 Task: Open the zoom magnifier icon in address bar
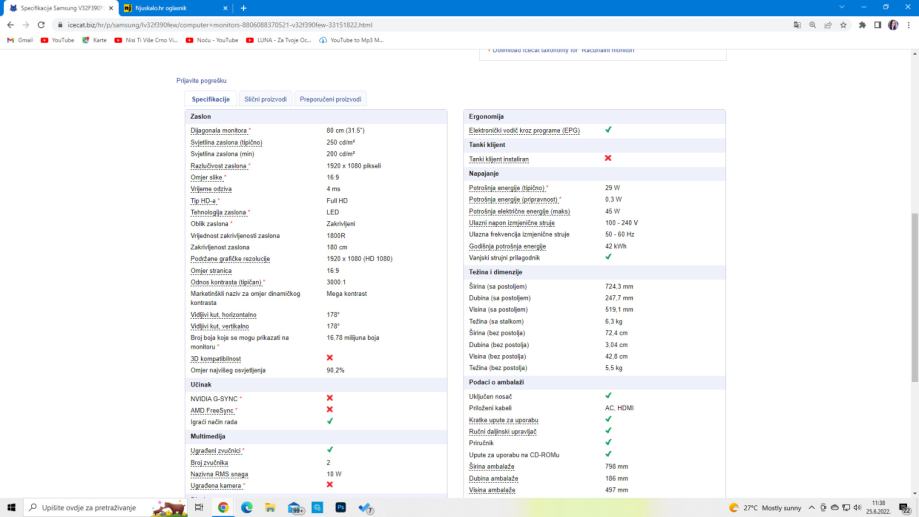[812, 24]
